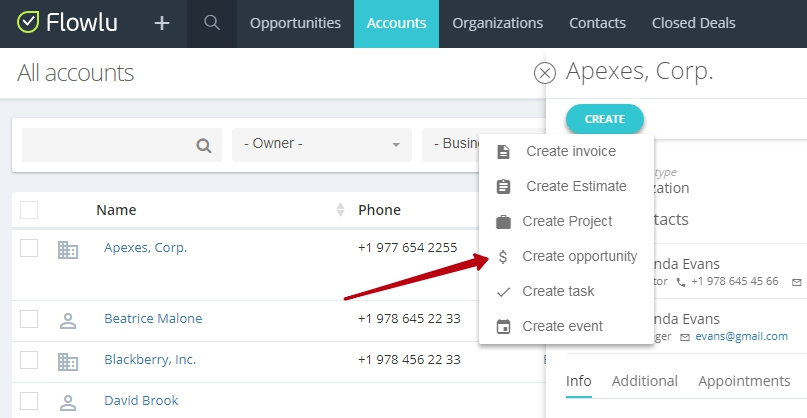Click the CREATE button
The width and height of the screenshot is (807, 418).
click(x=605, y=119)
